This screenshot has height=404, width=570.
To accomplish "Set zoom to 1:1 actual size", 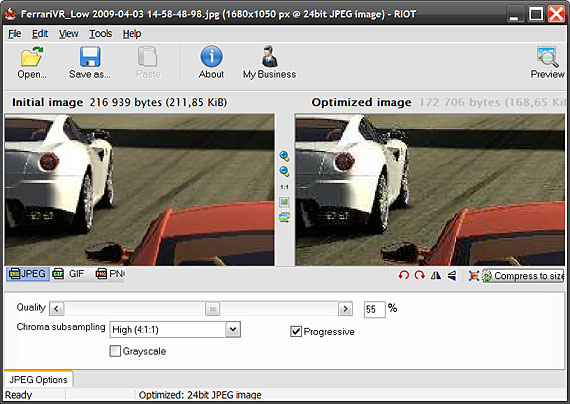I will pos(284,187).
